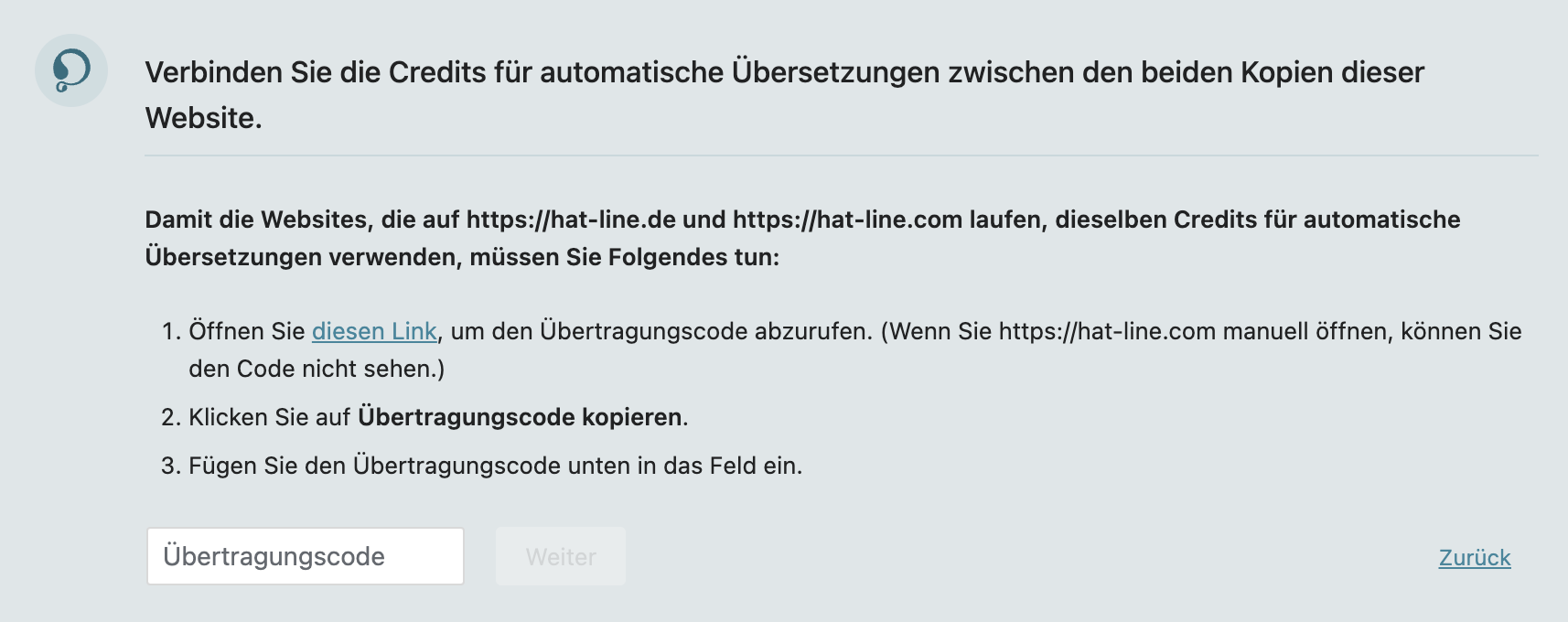This screenshot has width=1568, height=622.
Task: Open the 'diesen Link' hyperlink
Action: [374, 331]
